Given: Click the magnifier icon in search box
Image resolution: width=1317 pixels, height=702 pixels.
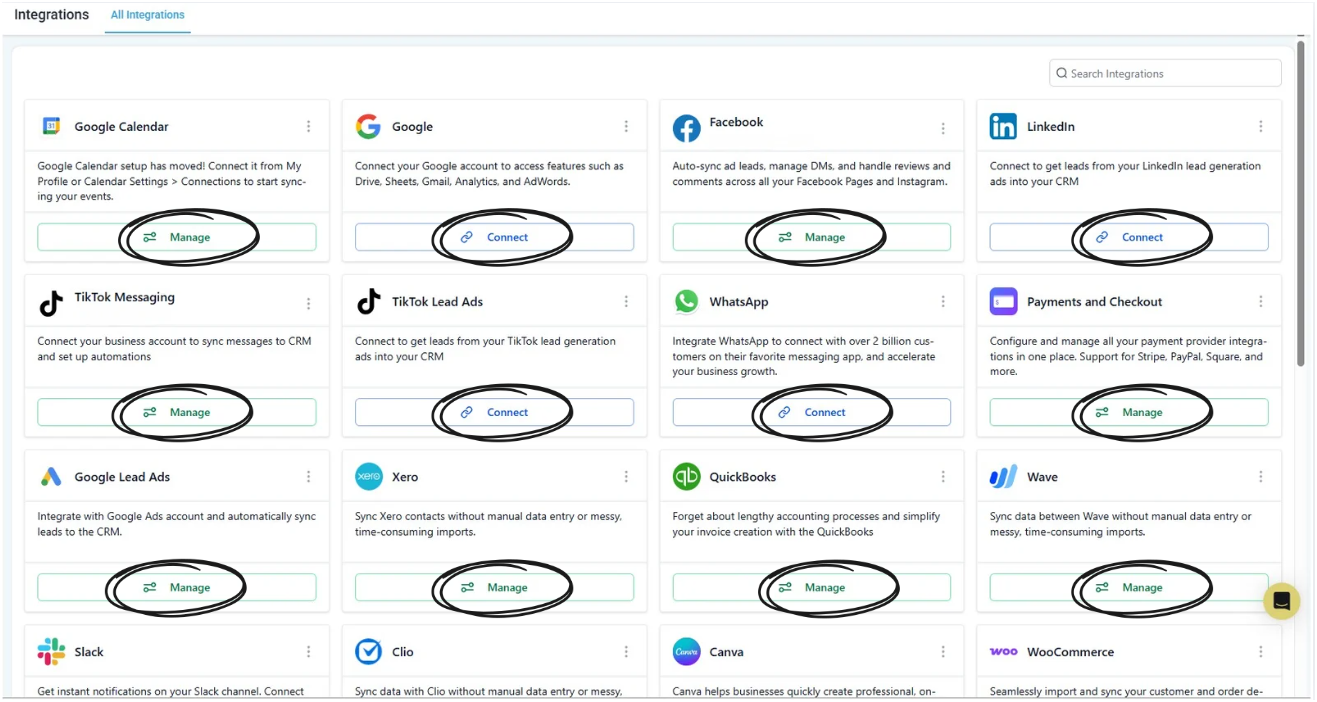Looking at the screenshot, I should 1062,73.
